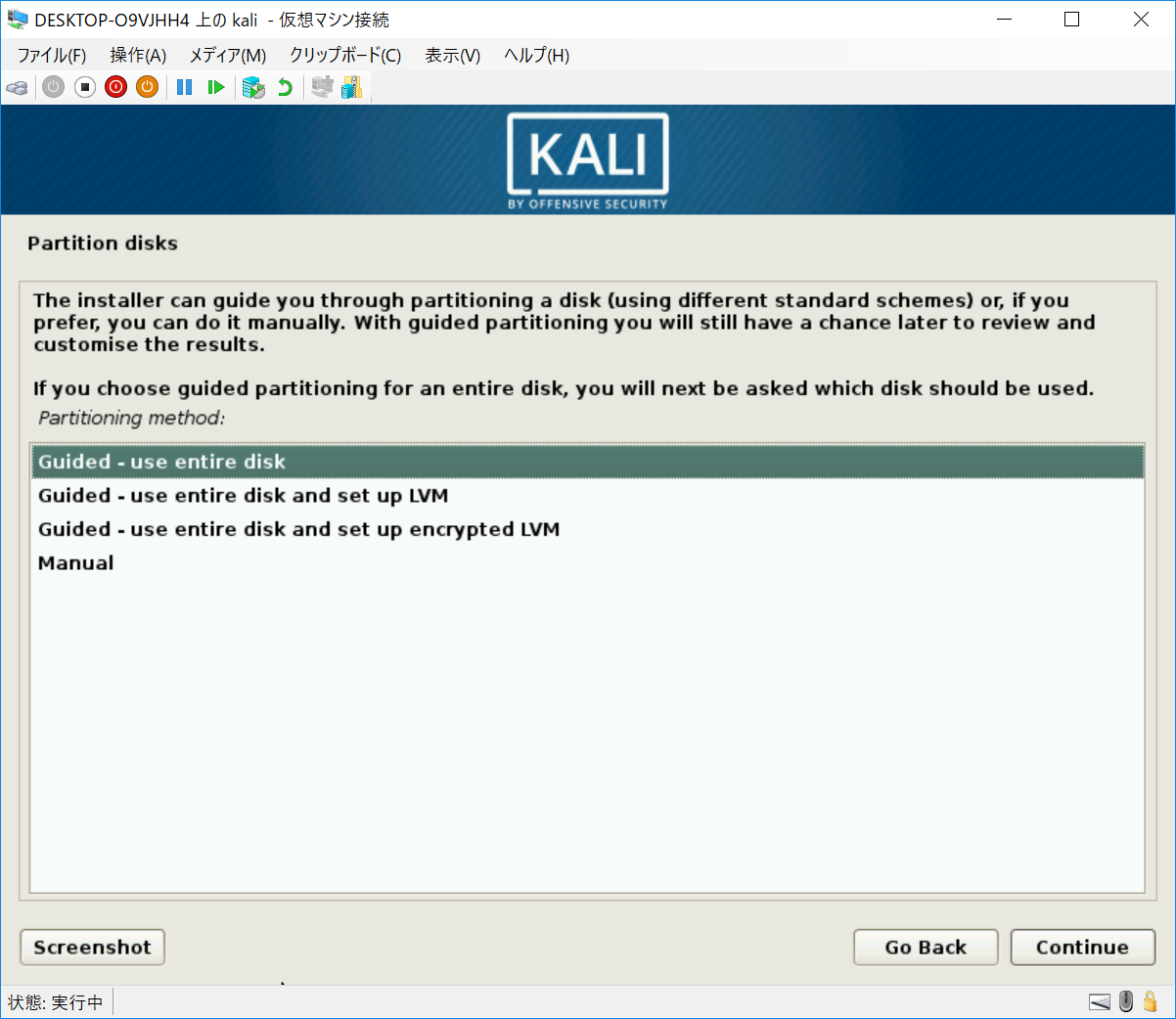Click the padlock icon in status bar

coord(1151,1001)
